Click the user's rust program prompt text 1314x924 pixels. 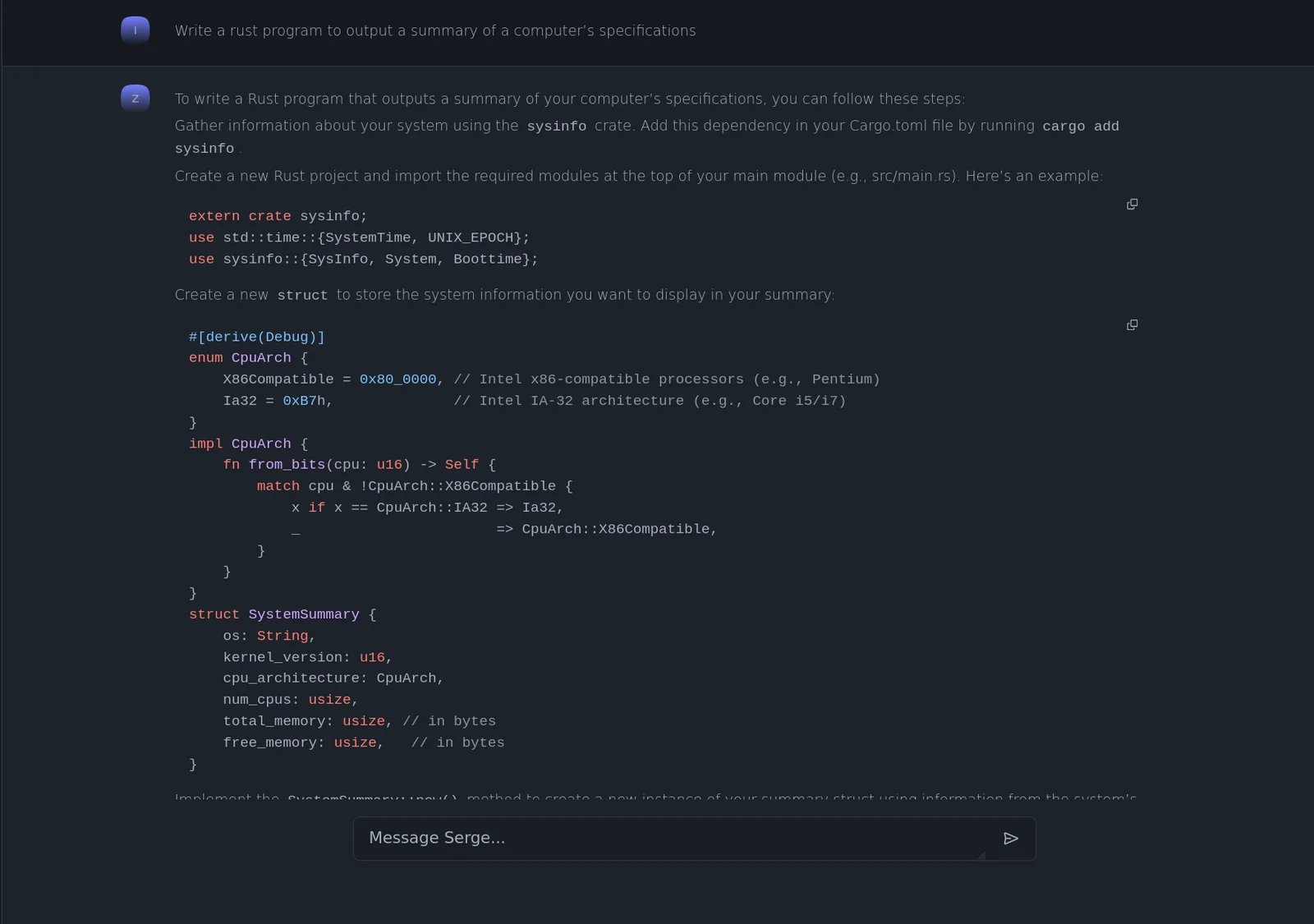pos(434,30)
